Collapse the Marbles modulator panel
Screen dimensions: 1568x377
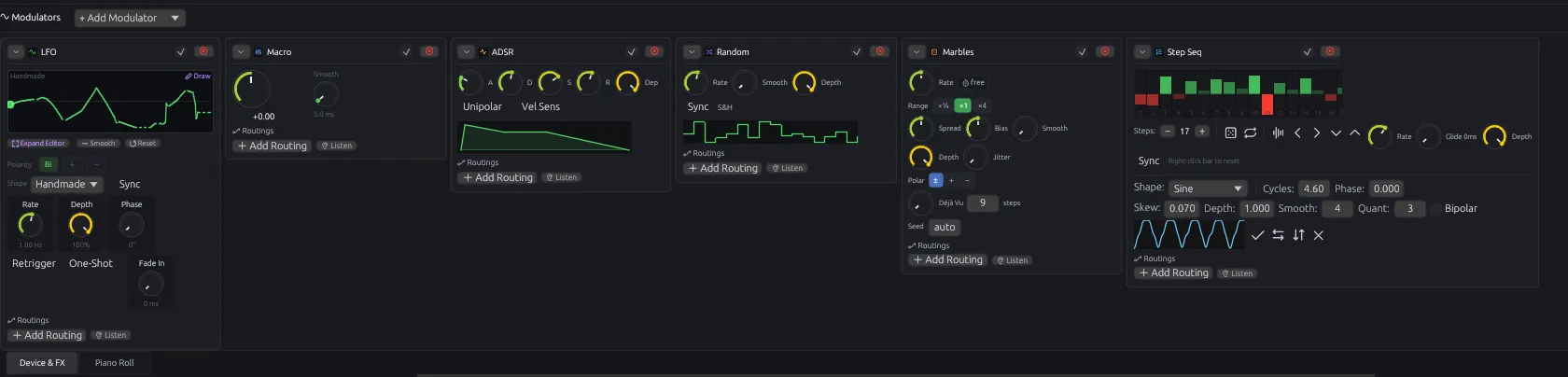pos(917,52)
